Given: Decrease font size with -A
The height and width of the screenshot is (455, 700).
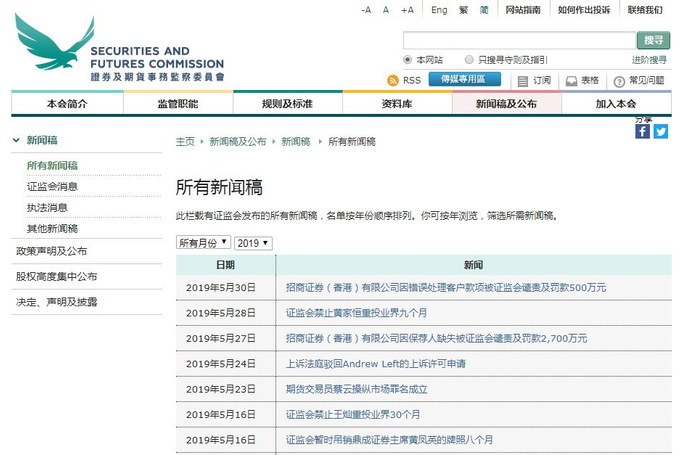Looking at the screenshot, I should point(366,10).
